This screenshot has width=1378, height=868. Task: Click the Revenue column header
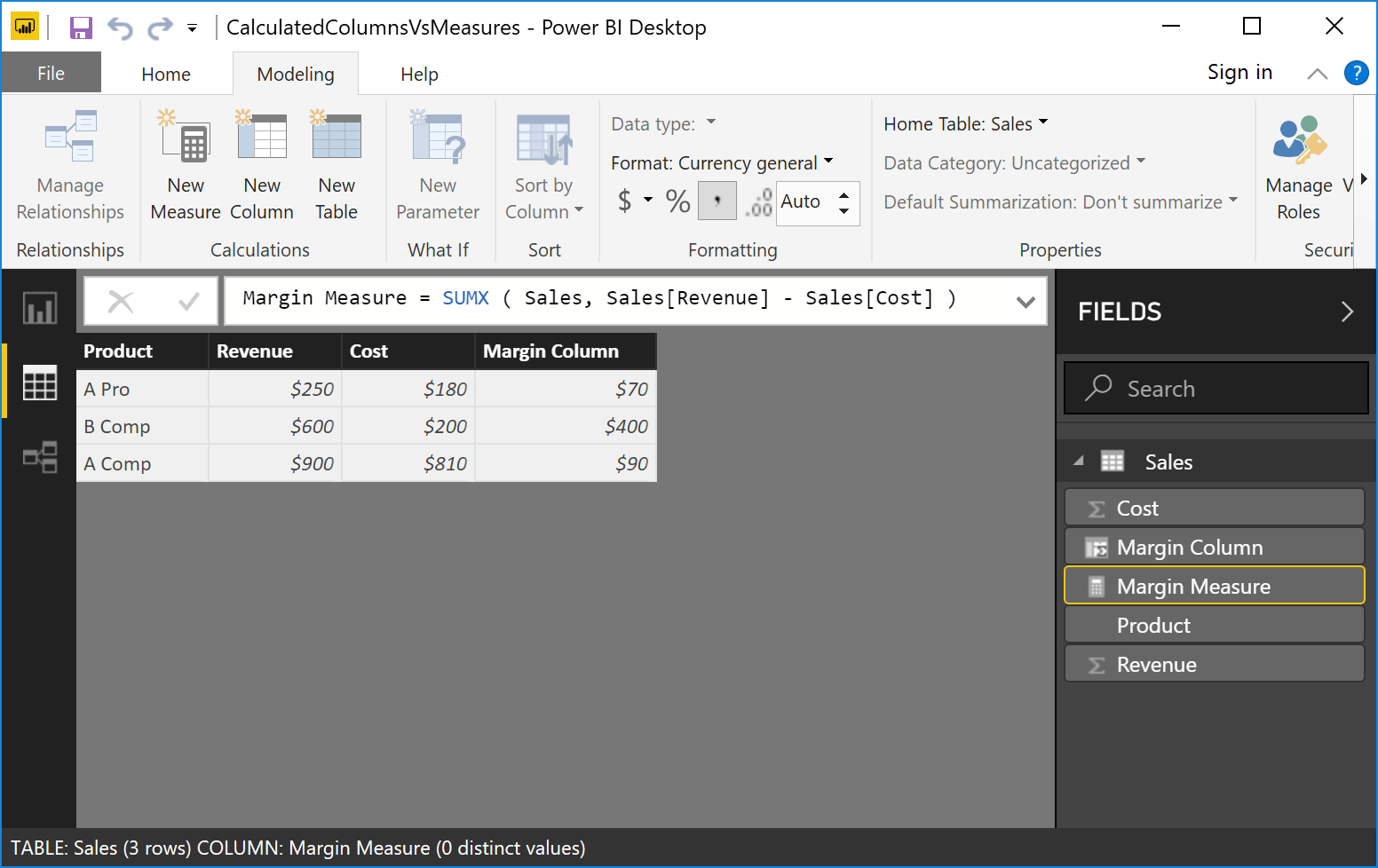point(275,351)
